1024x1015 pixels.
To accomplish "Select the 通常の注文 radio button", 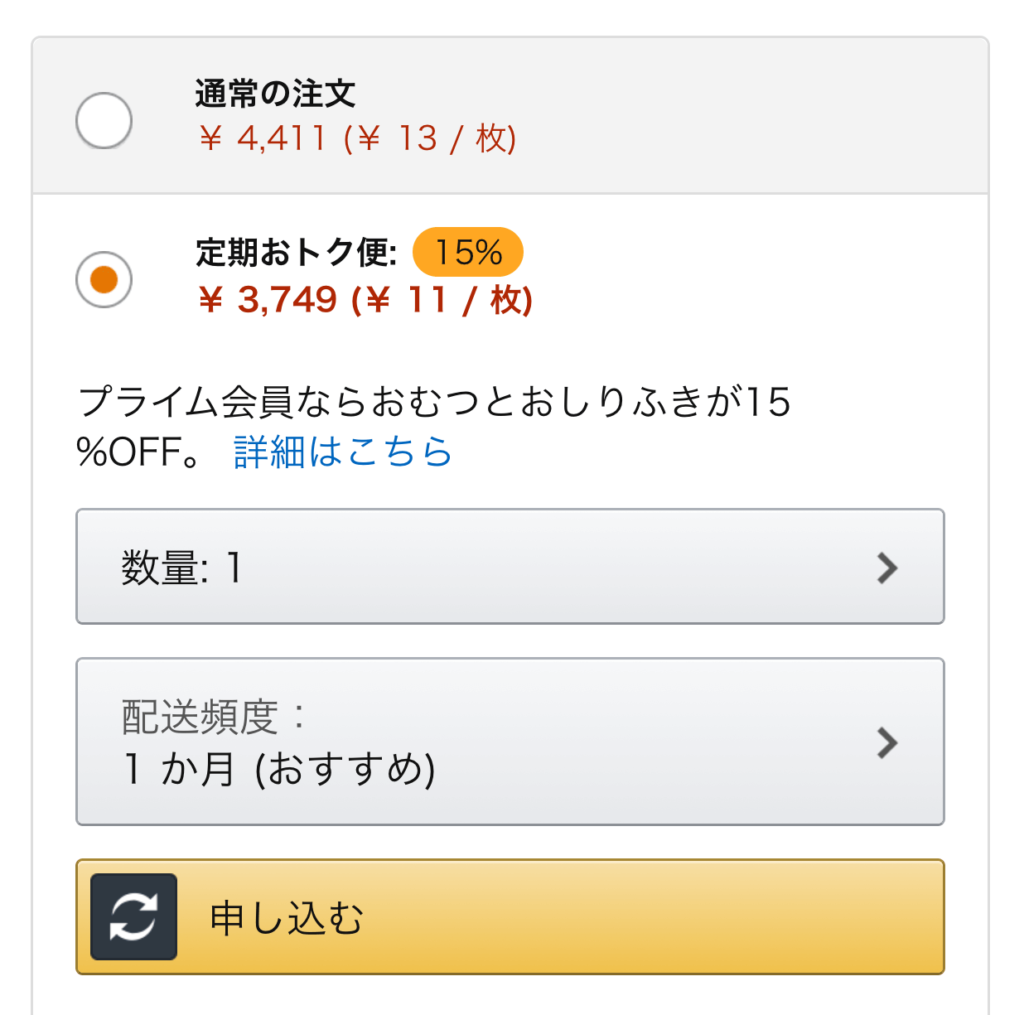I will 104,120.
